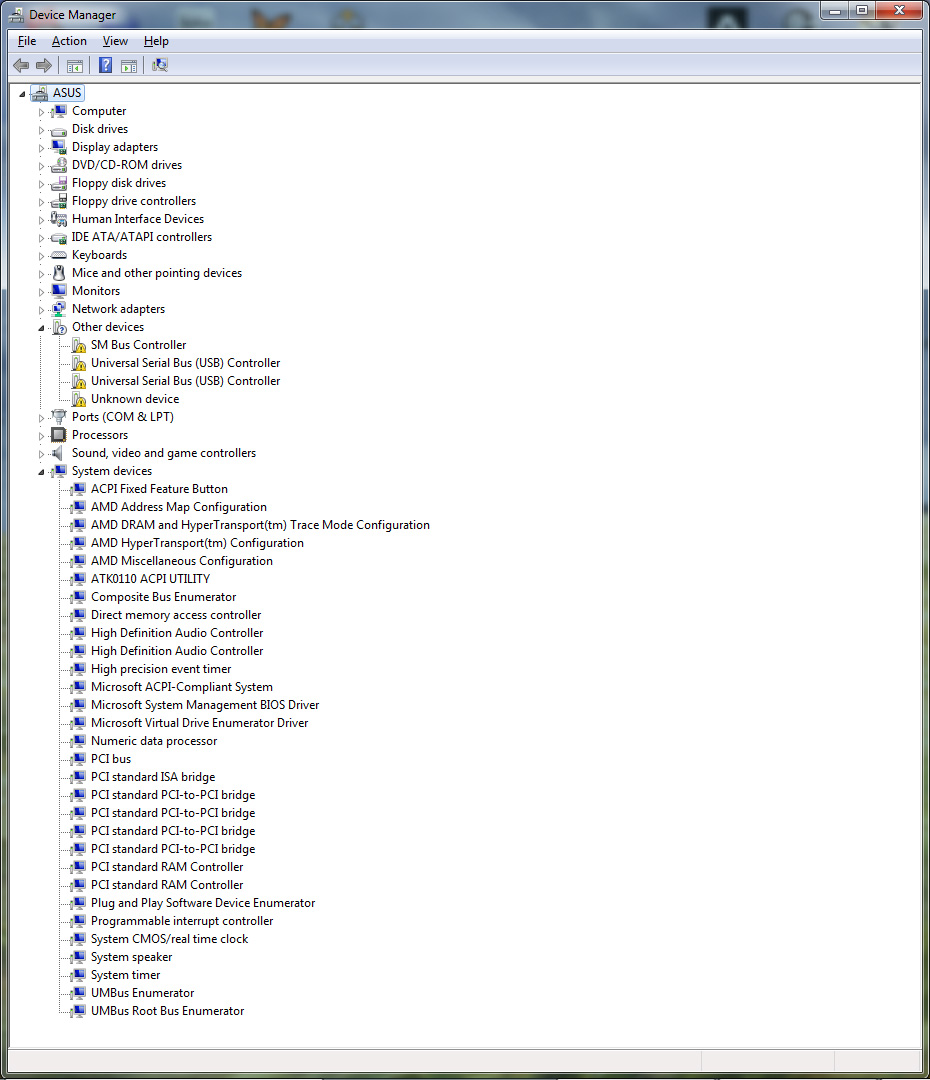The height and width of the screenshot is (1080, 930).
Task: Select System CMOS/real time clock
Action: [169, 939]
